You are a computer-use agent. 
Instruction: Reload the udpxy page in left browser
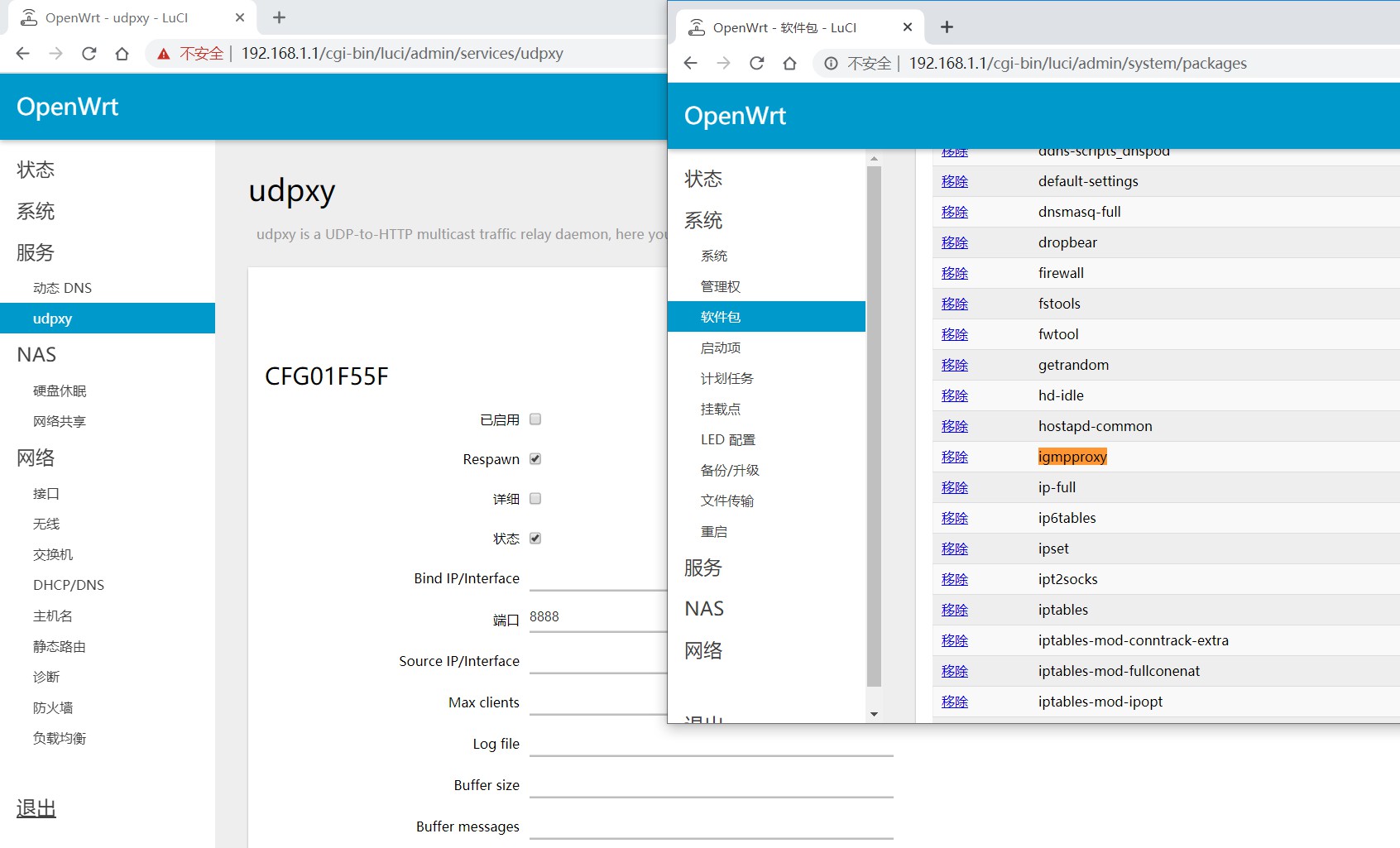(89, 54)
